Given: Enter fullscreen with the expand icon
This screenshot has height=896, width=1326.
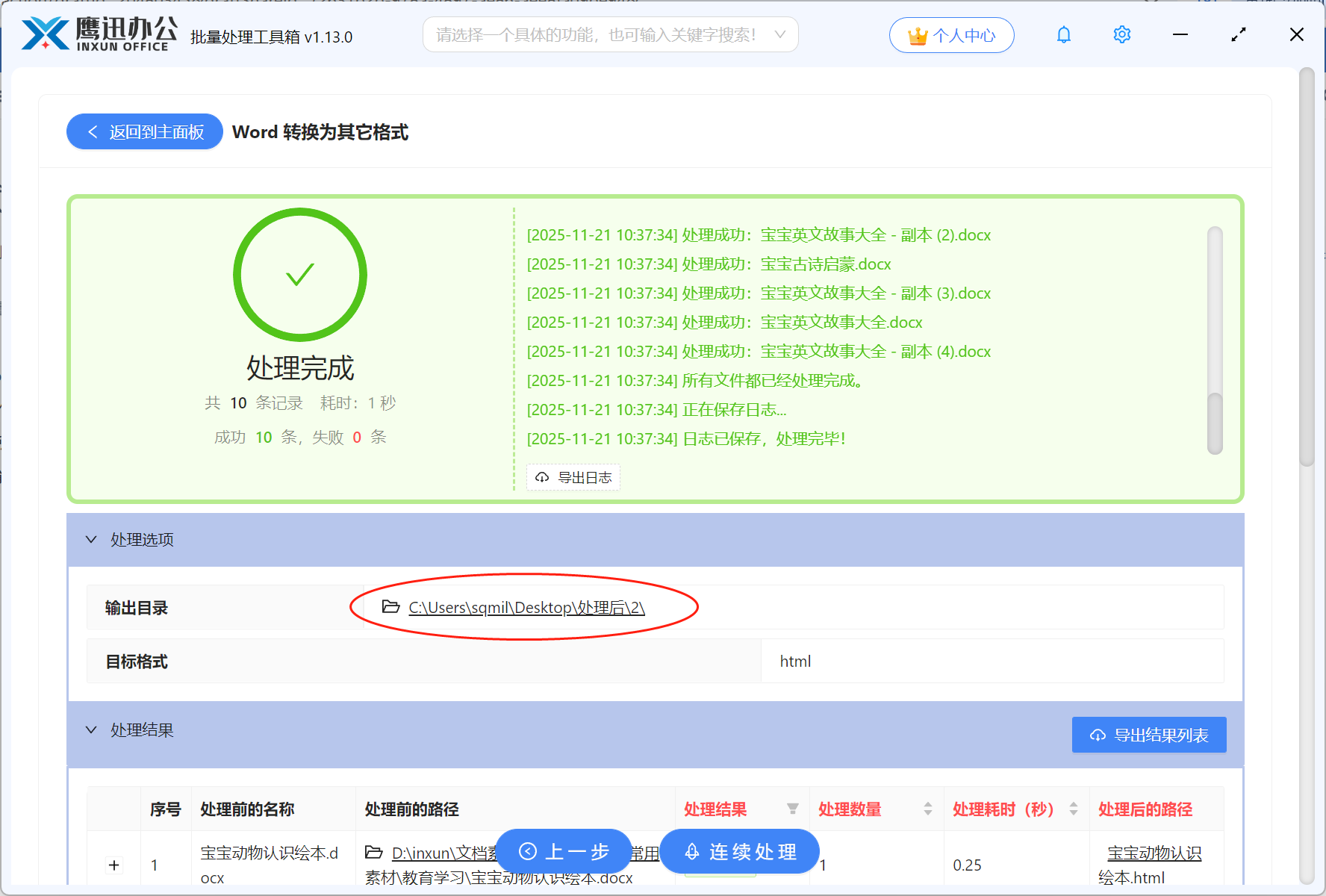Looking at the screenshot, I should tap(1238, 34).
